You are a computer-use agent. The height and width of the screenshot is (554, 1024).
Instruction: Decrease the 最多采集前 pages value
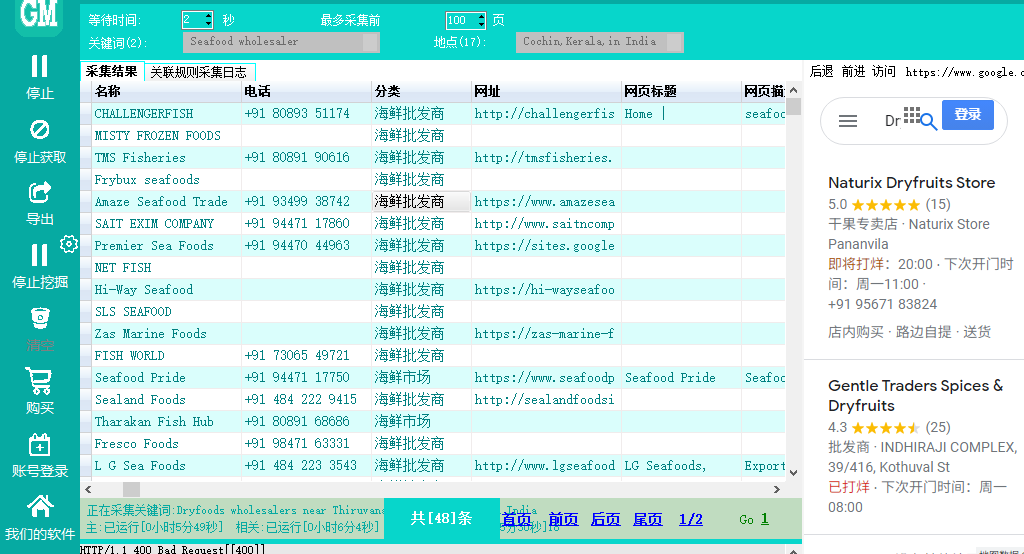(481, 24)
